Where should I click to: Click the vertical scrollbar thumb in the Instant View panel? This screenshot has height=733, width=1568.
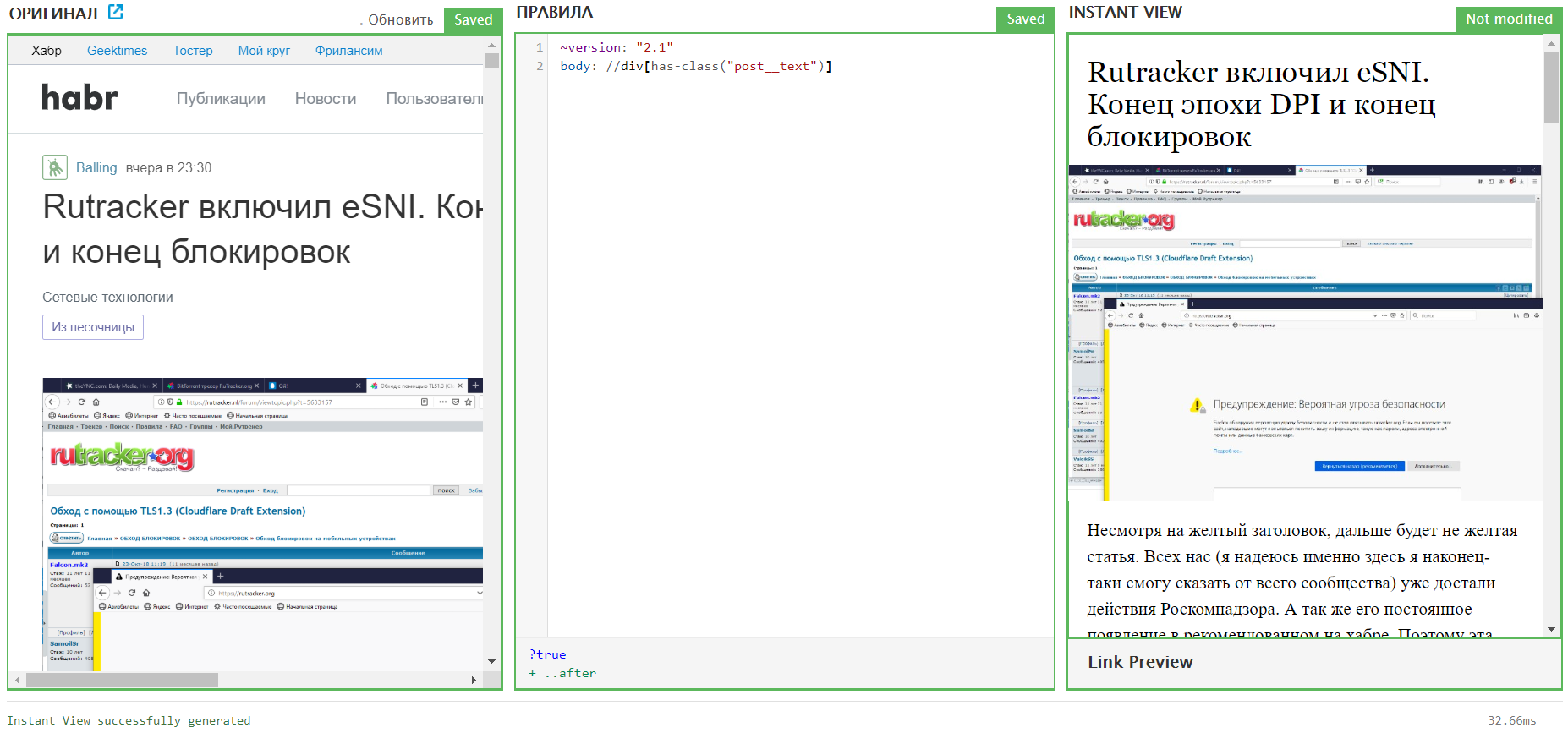tap(1551, 87)
